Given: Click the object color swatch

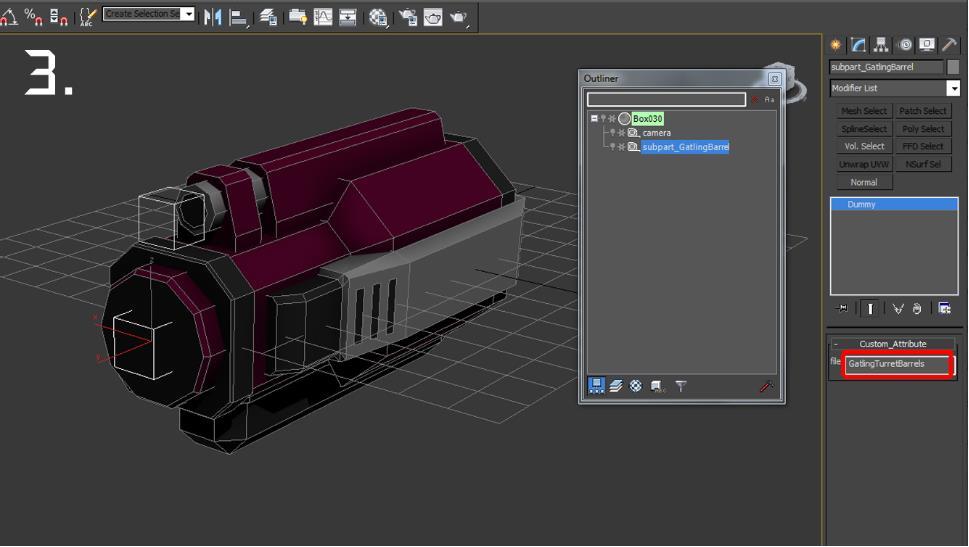Looking at the screenshot, I should click(953, 67).
